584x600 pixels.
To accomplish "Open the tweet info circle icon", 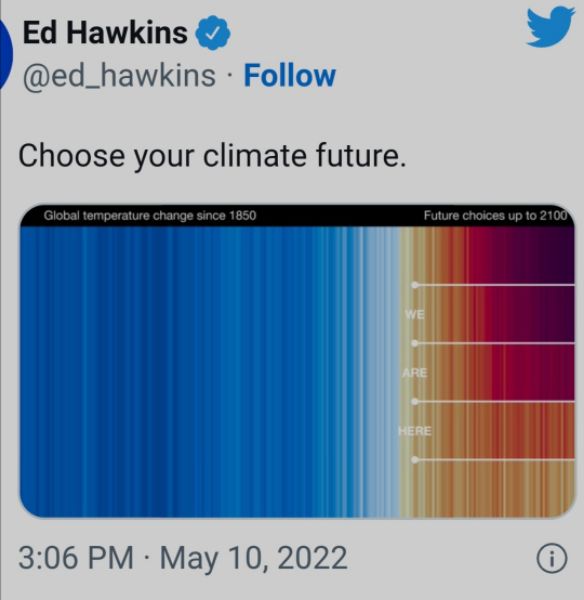I will pos(551,558).
